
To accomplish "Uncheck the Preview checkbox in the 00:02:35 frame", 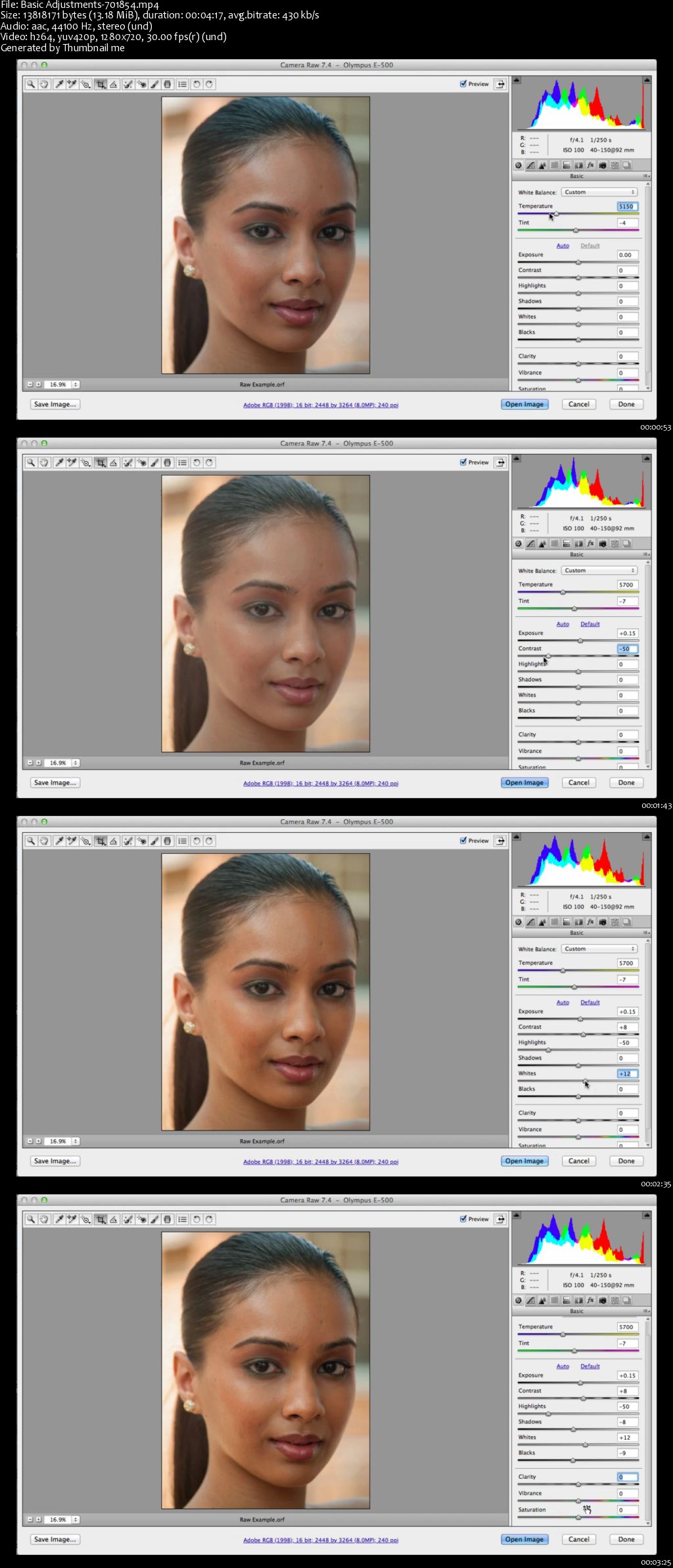I will pyautogui.click(x=463, y=841).
